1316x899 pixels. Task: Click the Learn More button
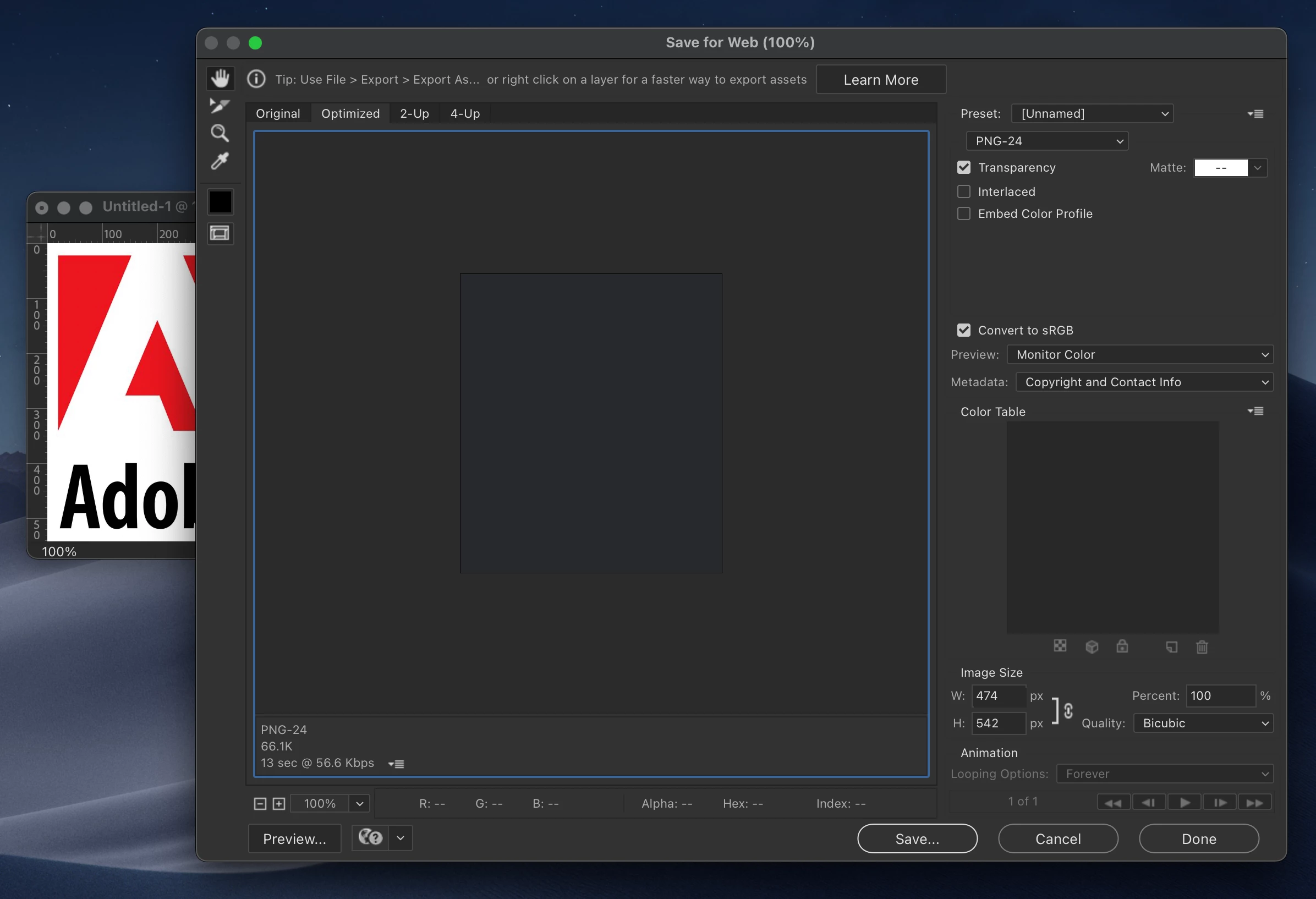pyautogui.click(x=880, y=80)
